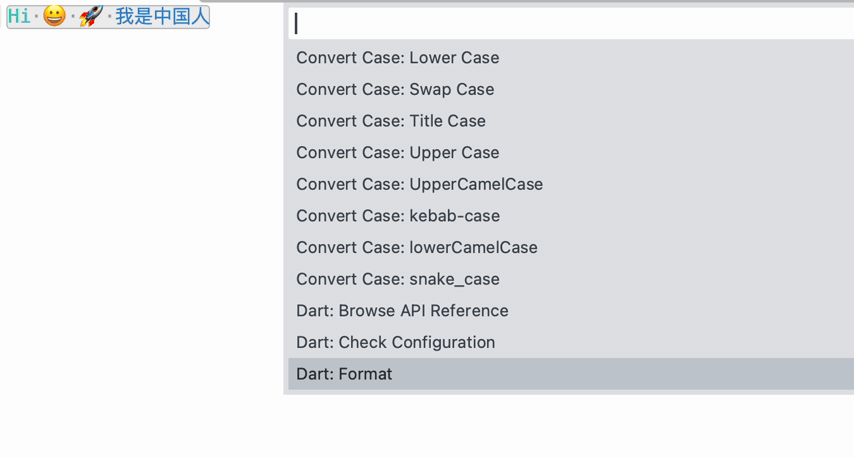The height and width of the screenshot is (458, 854).
Task: Click the grinning face emoji in editor
Action: click(54, 16)
